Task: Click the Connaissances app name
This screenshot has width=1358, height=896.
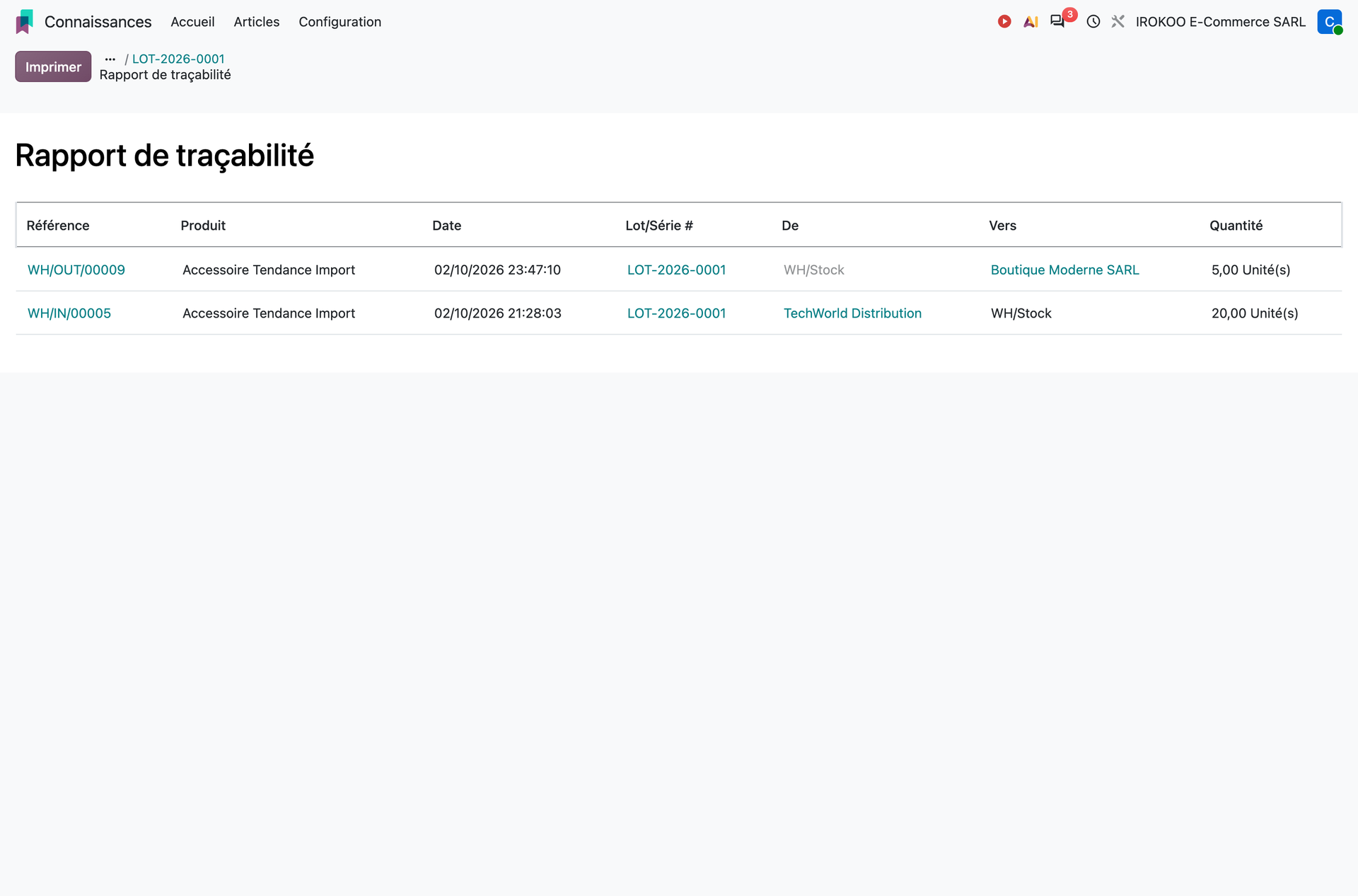Action: point(98,22)
